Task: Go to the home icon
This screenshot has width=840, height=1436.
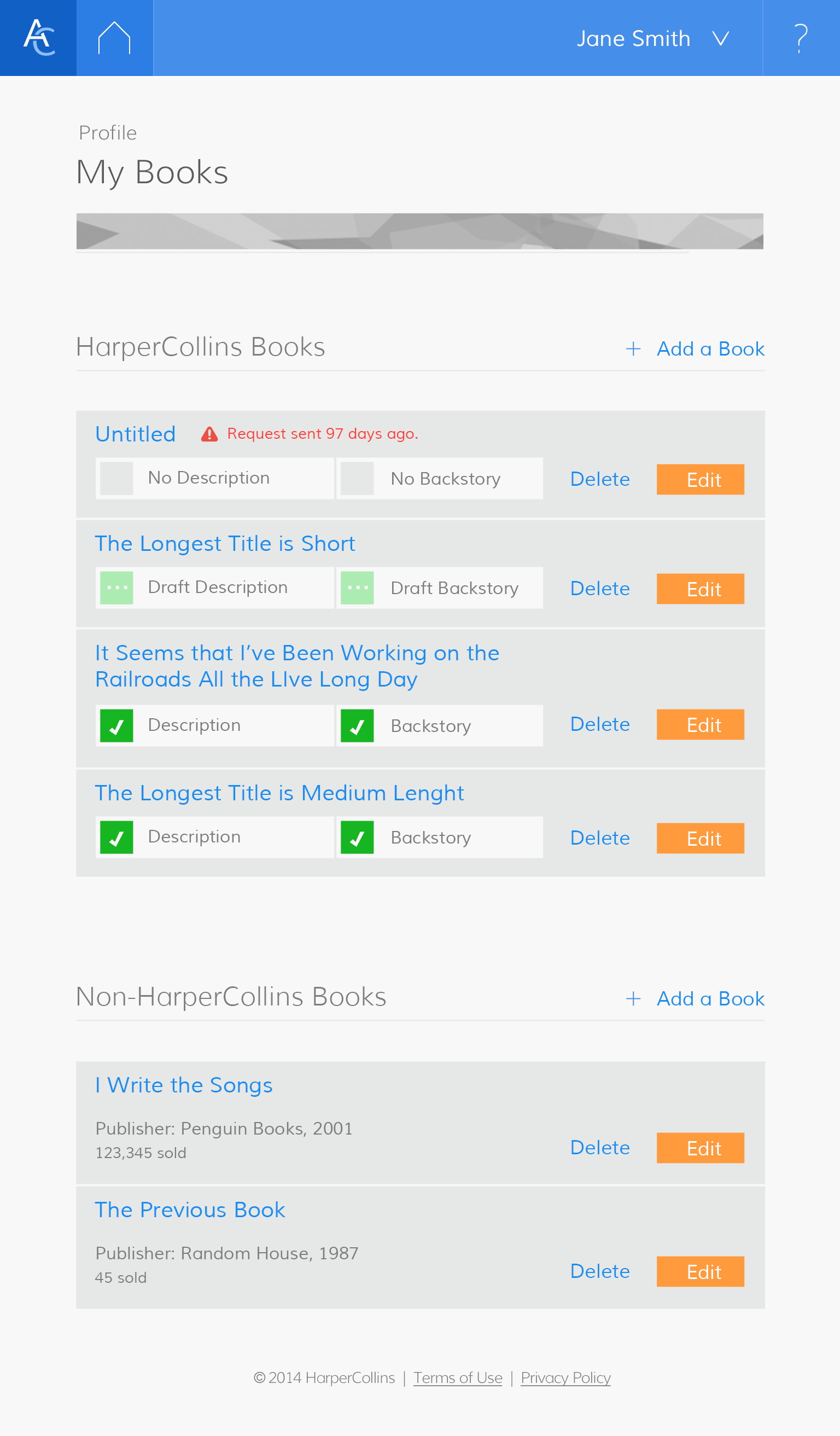Action: pos(114,38)
